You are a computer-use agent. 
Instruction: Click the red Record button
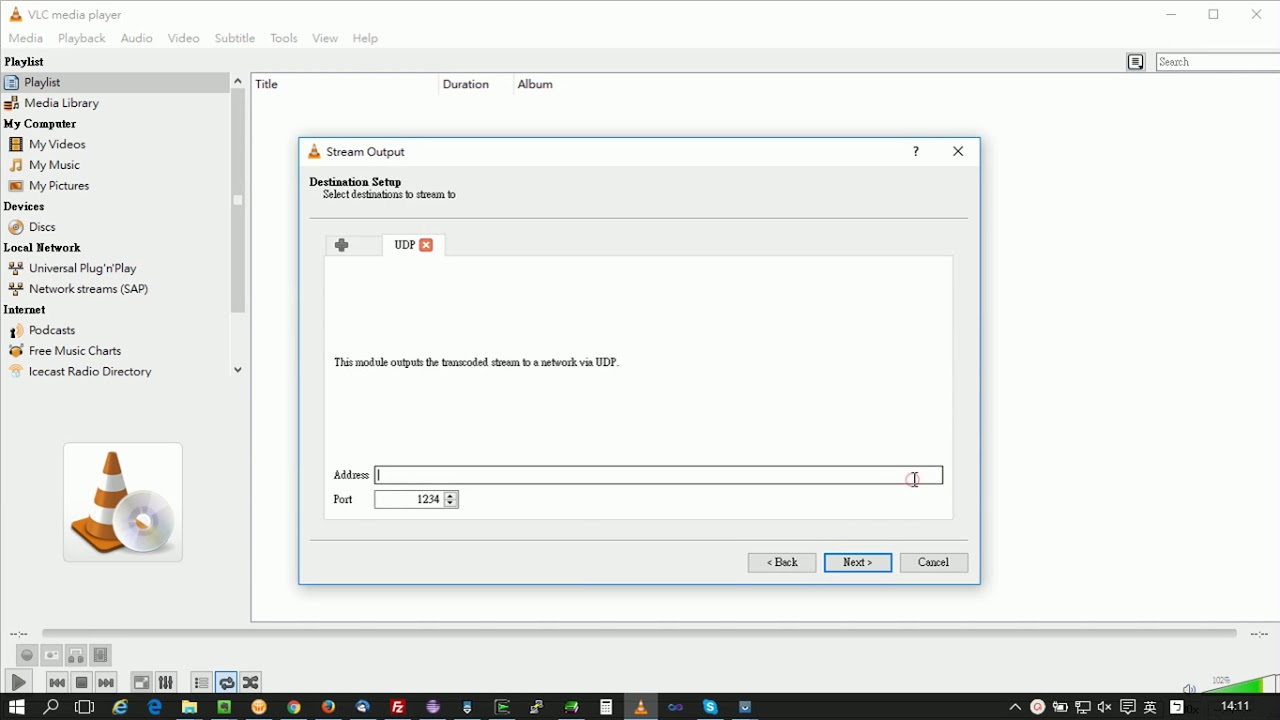tap(27, 655)
